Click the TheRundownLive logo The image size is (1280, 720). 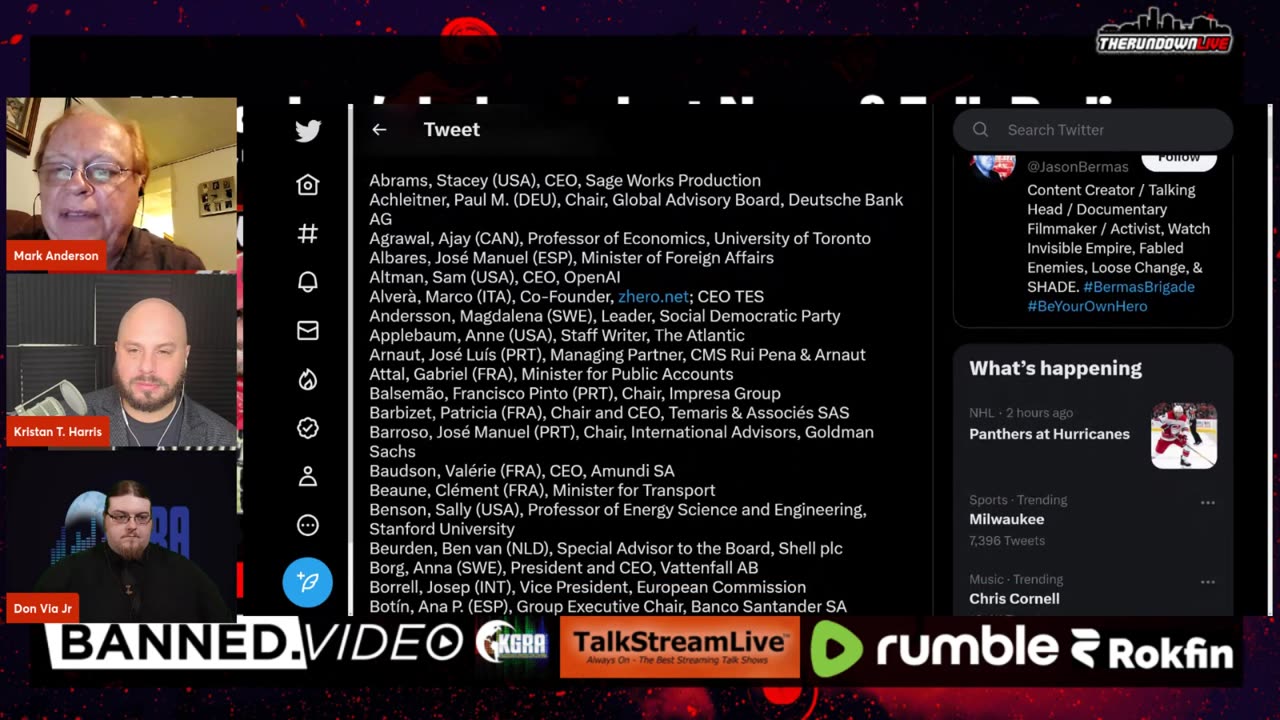pyautogui.click(x=1164, y=31)
